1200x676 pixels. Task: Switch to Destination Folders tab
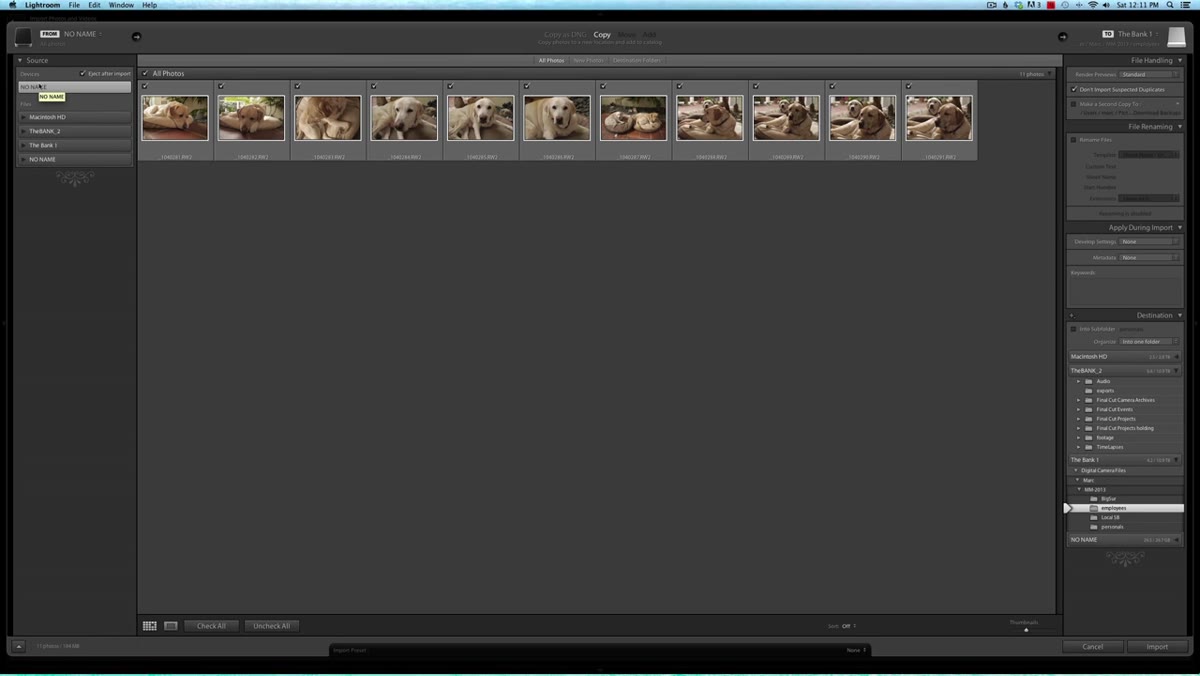636,60
